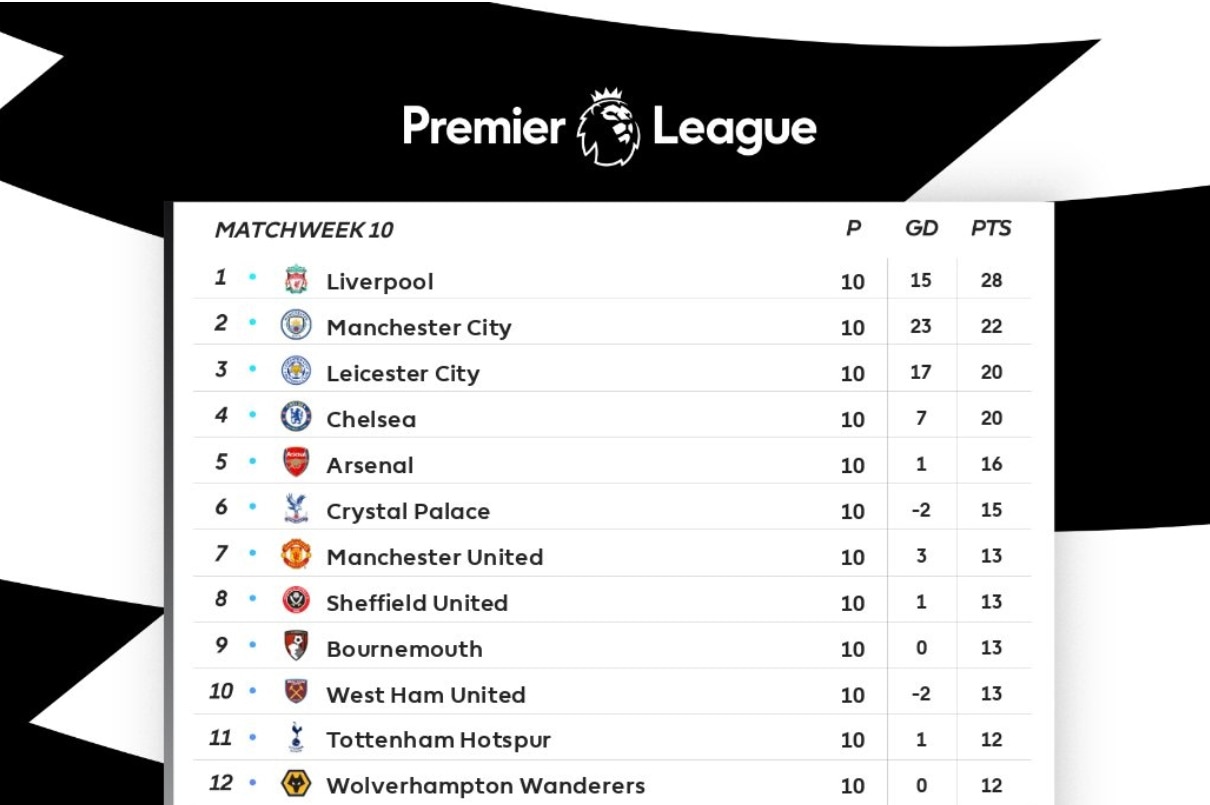Click the GD column header
Screen dimensions: 1210x805
pyautogui.click(x=921, y=229)
